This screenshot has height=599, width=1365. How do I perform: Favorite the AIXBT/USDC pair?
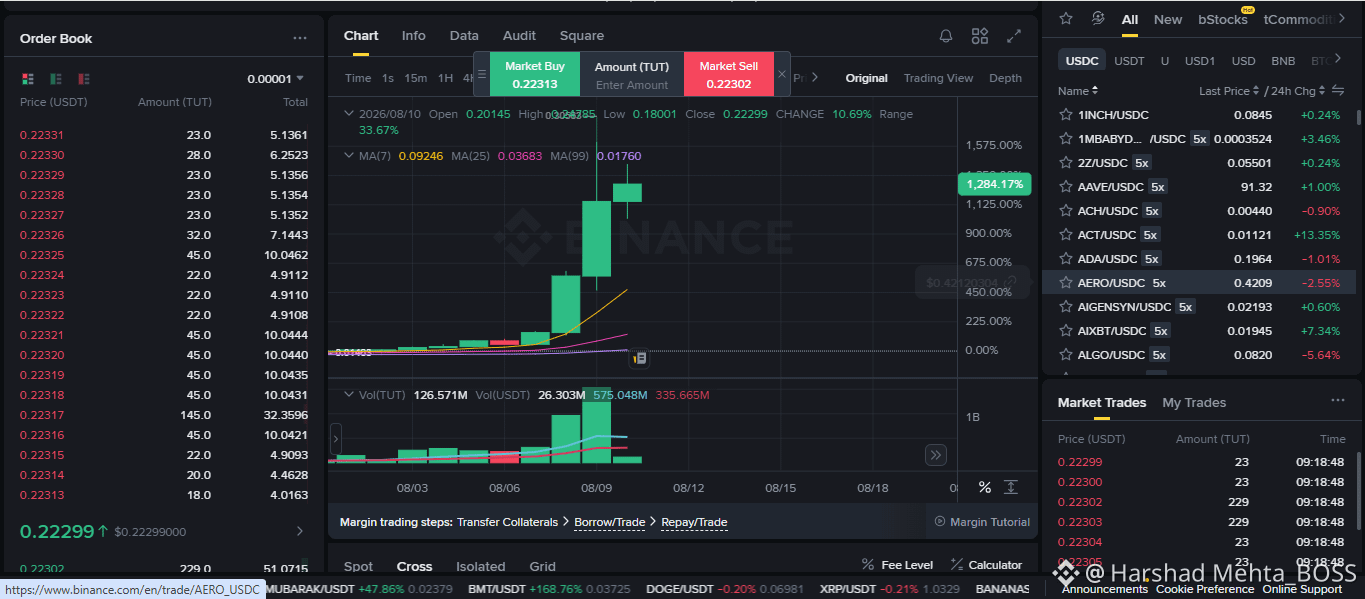click(x=1066, y=330)
